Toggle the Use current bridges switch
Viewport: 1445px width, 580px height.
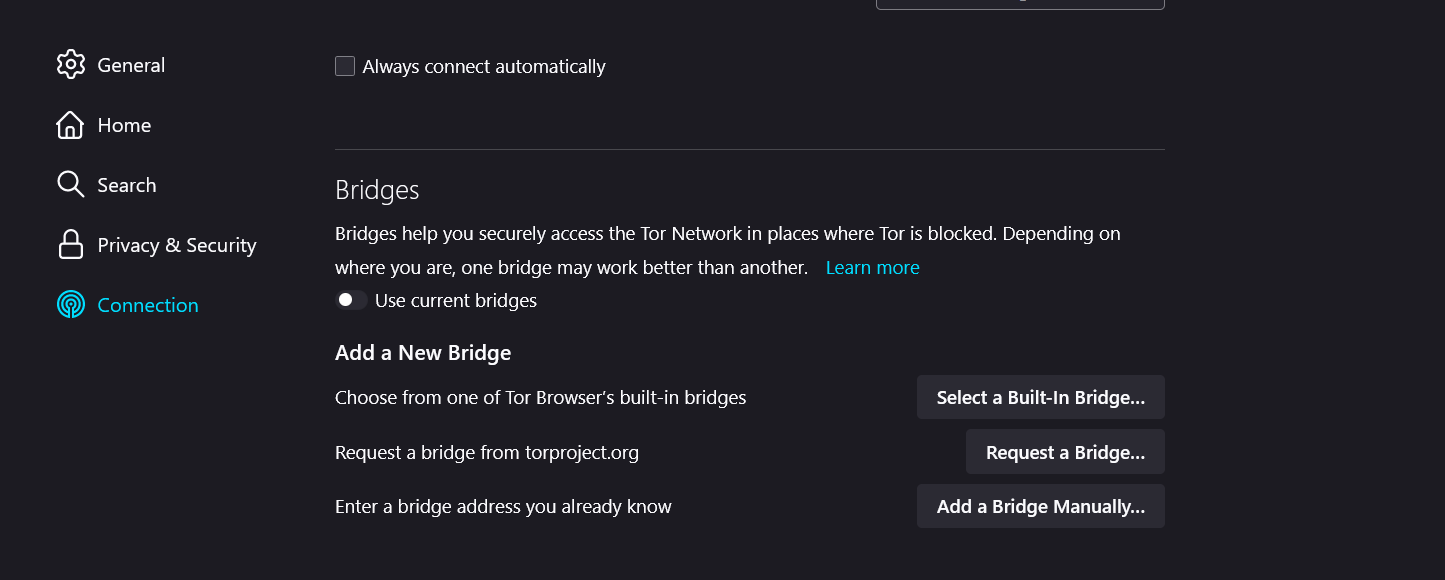pyautogui.click(x=350, y=300)
